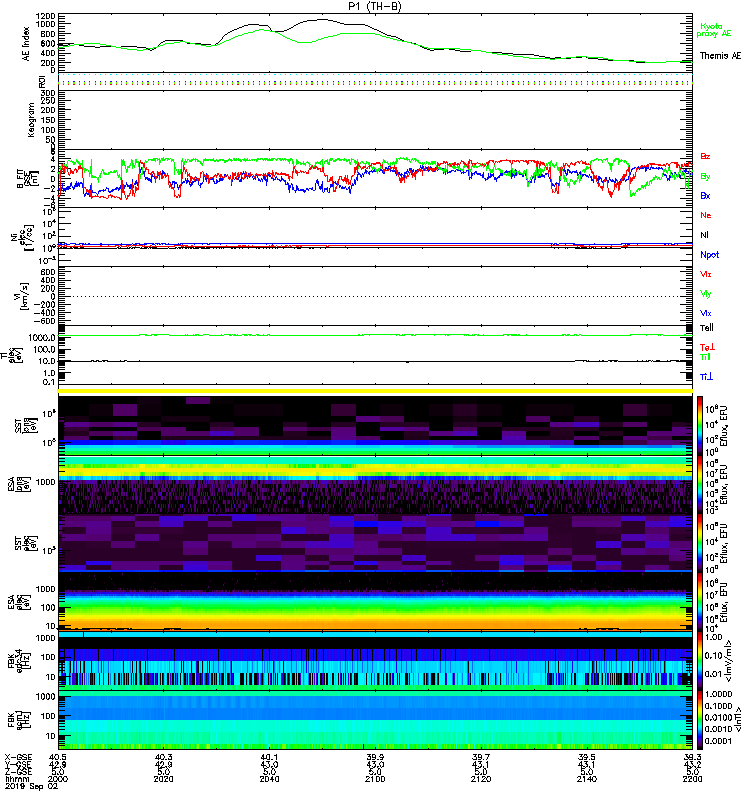Screen dimensions: 750x800
Task: Click the 2020 time tick label
Action: [x=163, y=779]
